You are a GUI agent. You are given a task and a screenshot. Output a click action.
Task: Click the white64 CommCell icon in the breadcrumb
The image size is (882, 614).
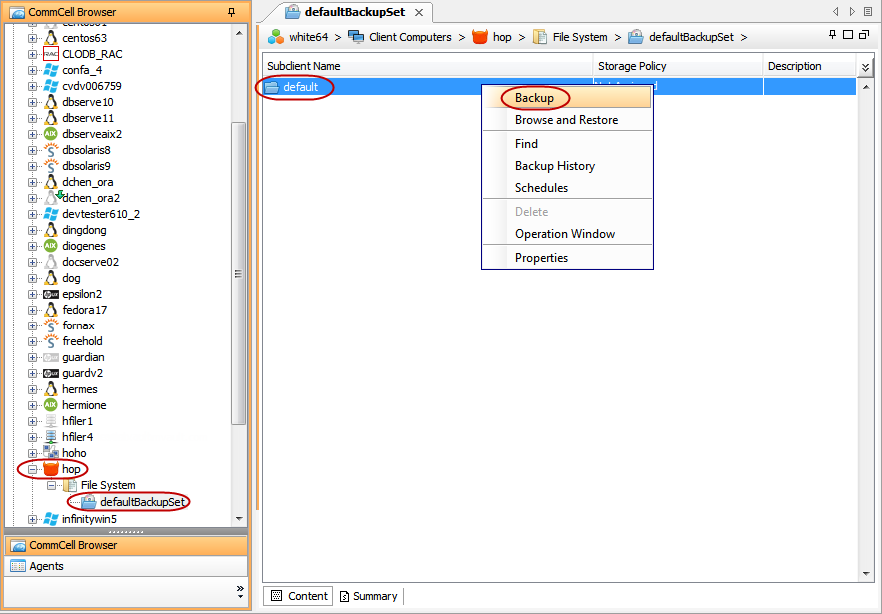(276, 36)
